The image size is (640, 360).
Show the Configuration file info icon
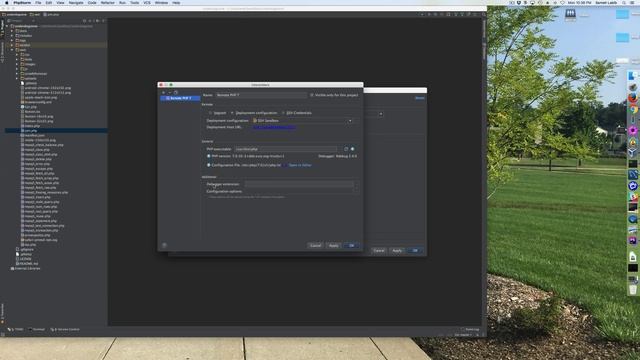click(x=209, y=165)
